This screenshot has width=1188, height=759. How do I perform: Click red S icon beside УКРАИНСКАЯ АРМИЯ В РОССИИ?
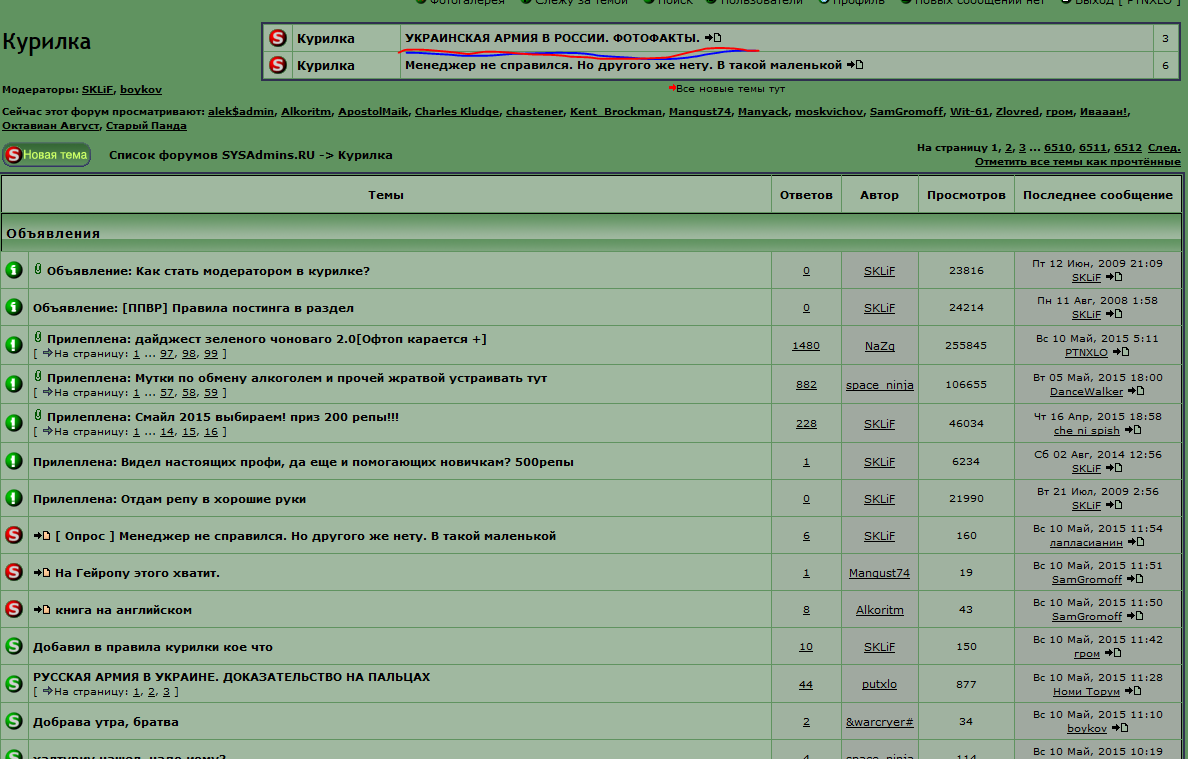click(x=278, y=38)
